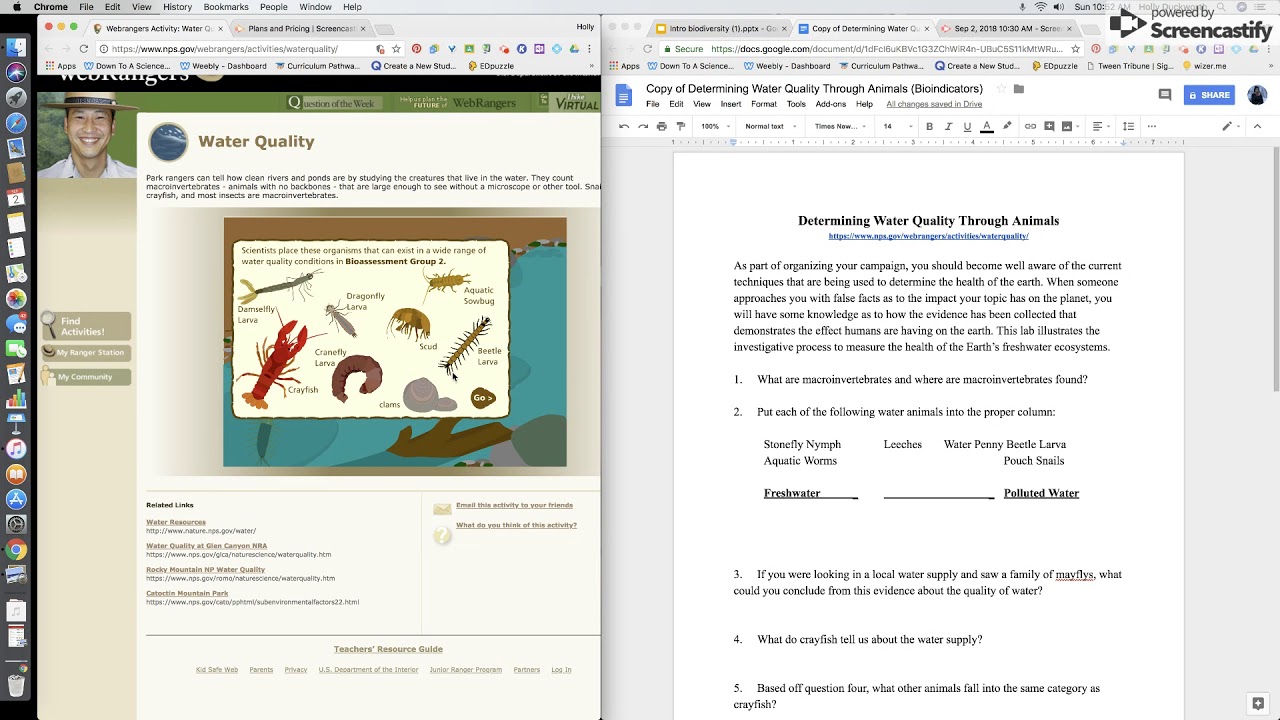Open Water Resources related link
This screenshot has width=1280, height=720.
(x=176, y=522)
